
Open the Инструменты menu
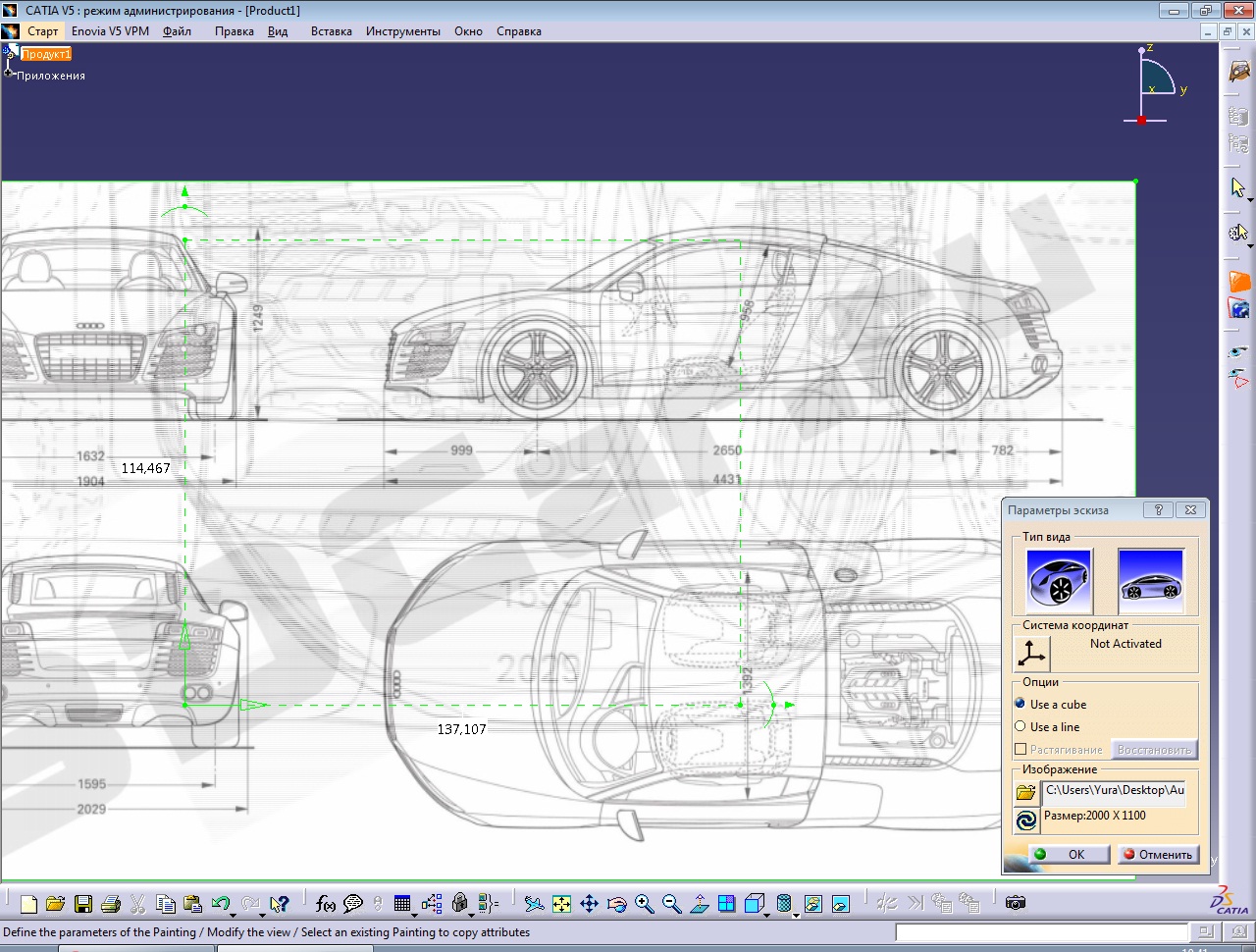pyautogui.click(x=403, y=31)
